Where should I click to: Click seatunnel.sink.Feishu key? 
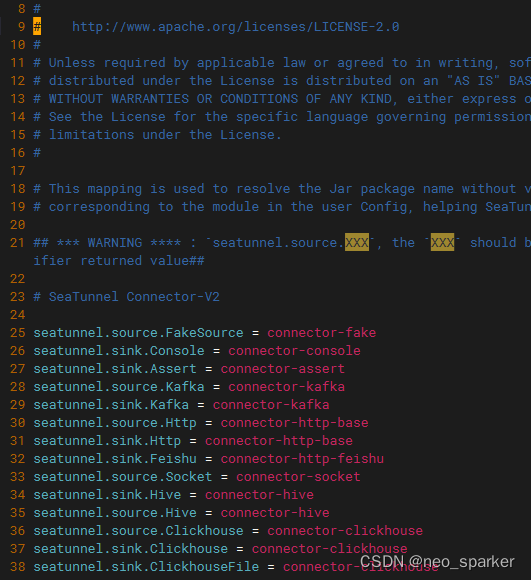[x=115, y=459]
